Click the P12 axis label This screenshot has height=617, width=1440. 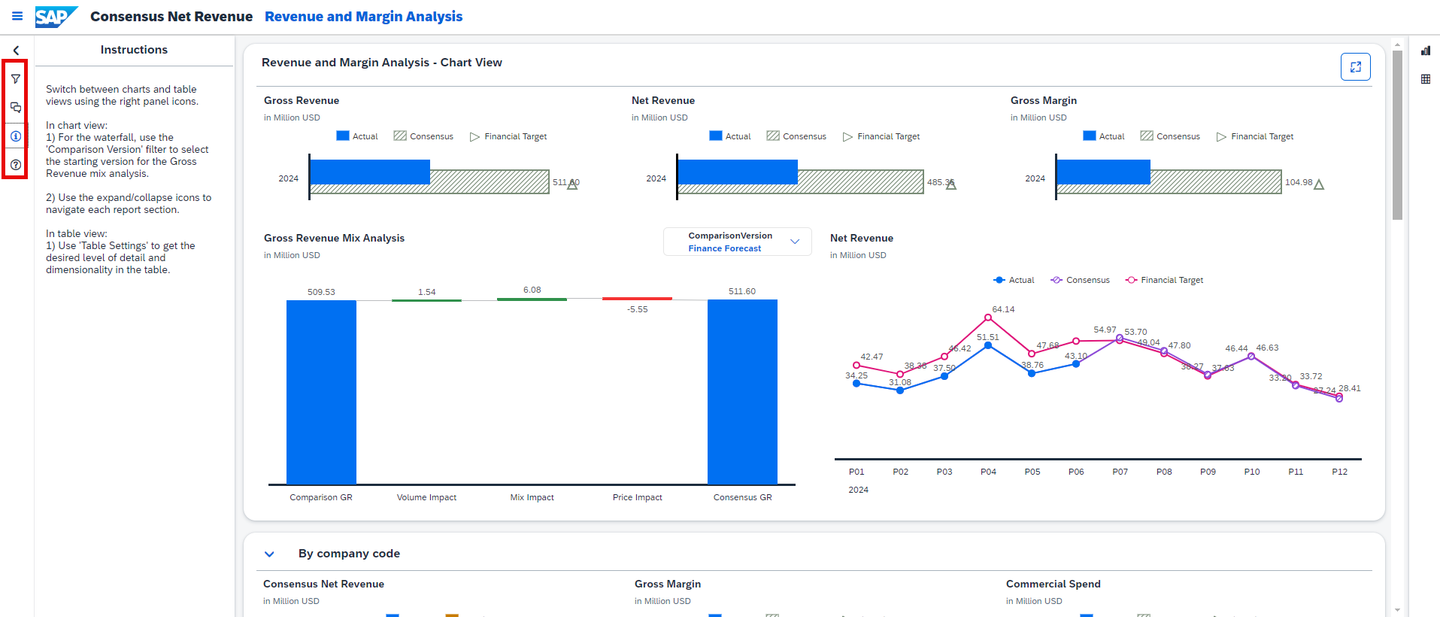(1339, 471)
